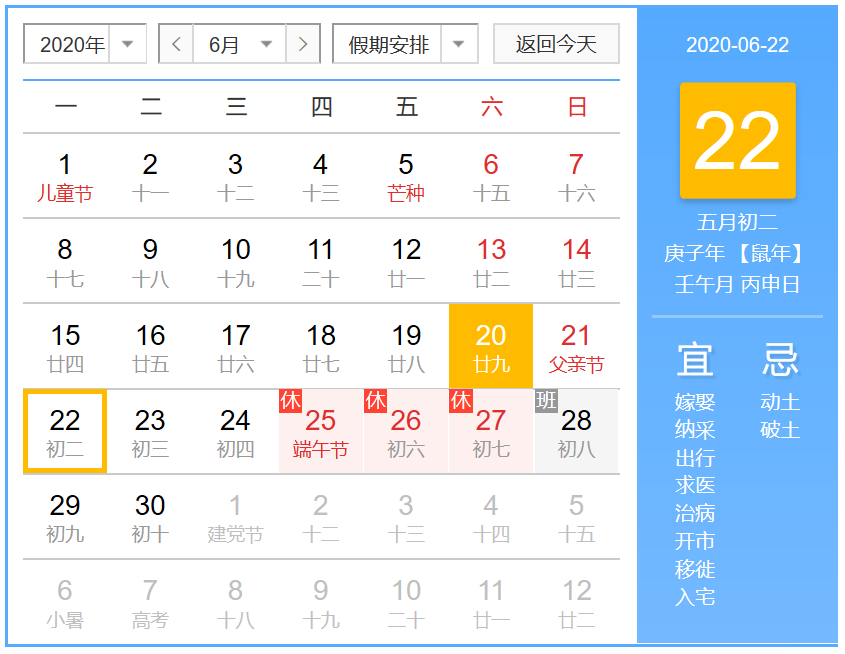The width and height of the screenshot is (845, 654).
Task: Select June 2 十一
Action: 150,177
